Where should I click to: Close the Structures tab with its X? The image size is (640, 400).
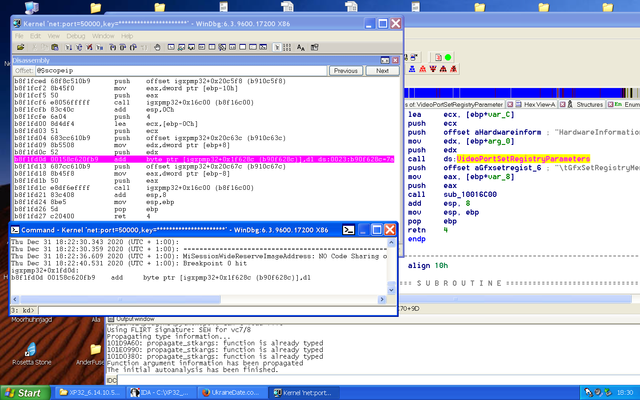(562, 104)
